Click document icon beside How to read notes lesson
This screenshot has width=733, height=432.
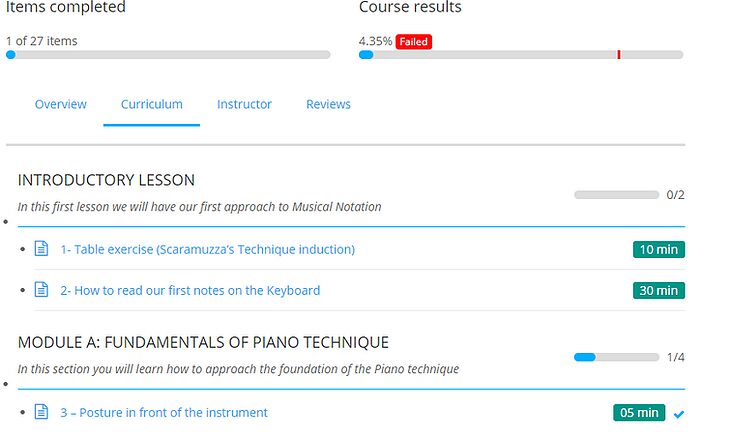(42, 290)
